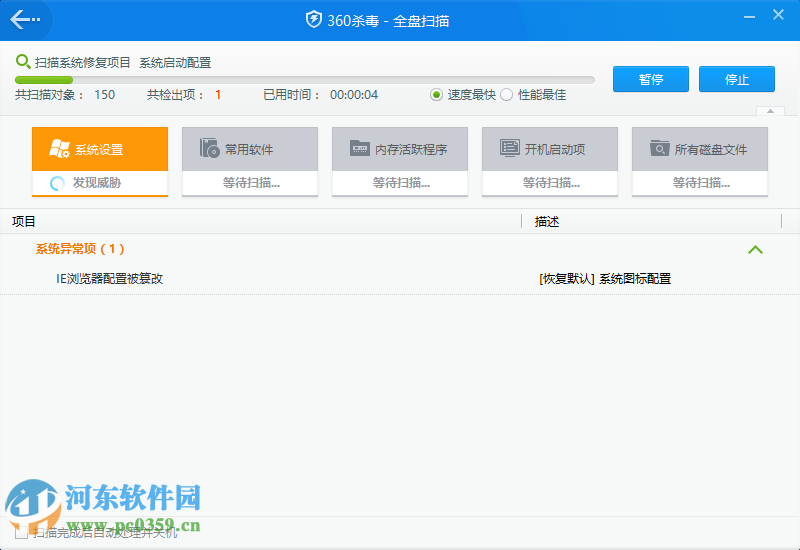This screenshot has width=800, height=550.
Task: Close the 360杀毒 window
Action: click(778, 15)
